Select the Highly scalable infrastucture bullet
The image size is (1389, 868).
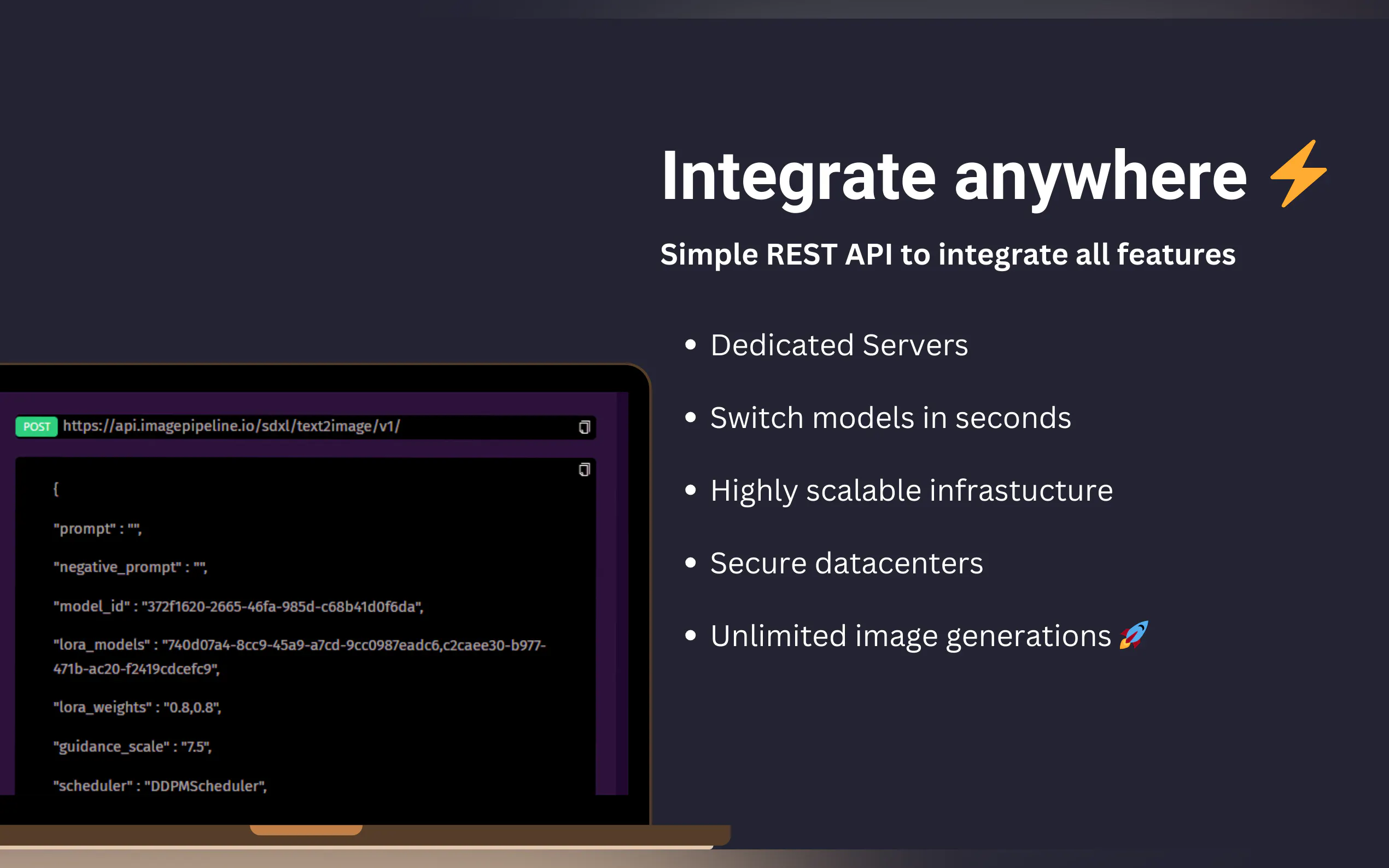[911, 490]
